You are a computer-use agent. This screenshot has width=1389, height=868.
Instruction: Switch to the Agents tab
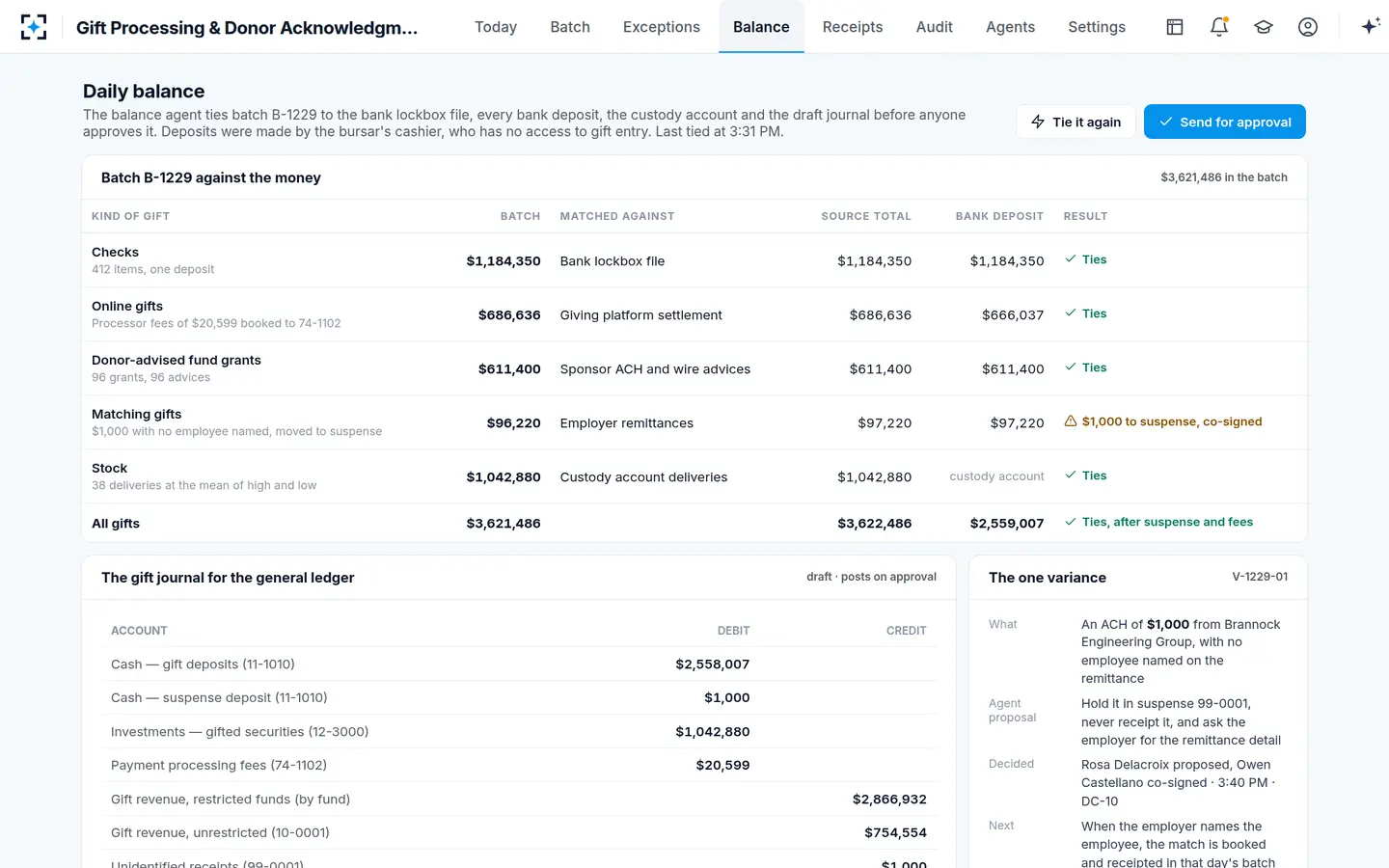(1010, 27)
